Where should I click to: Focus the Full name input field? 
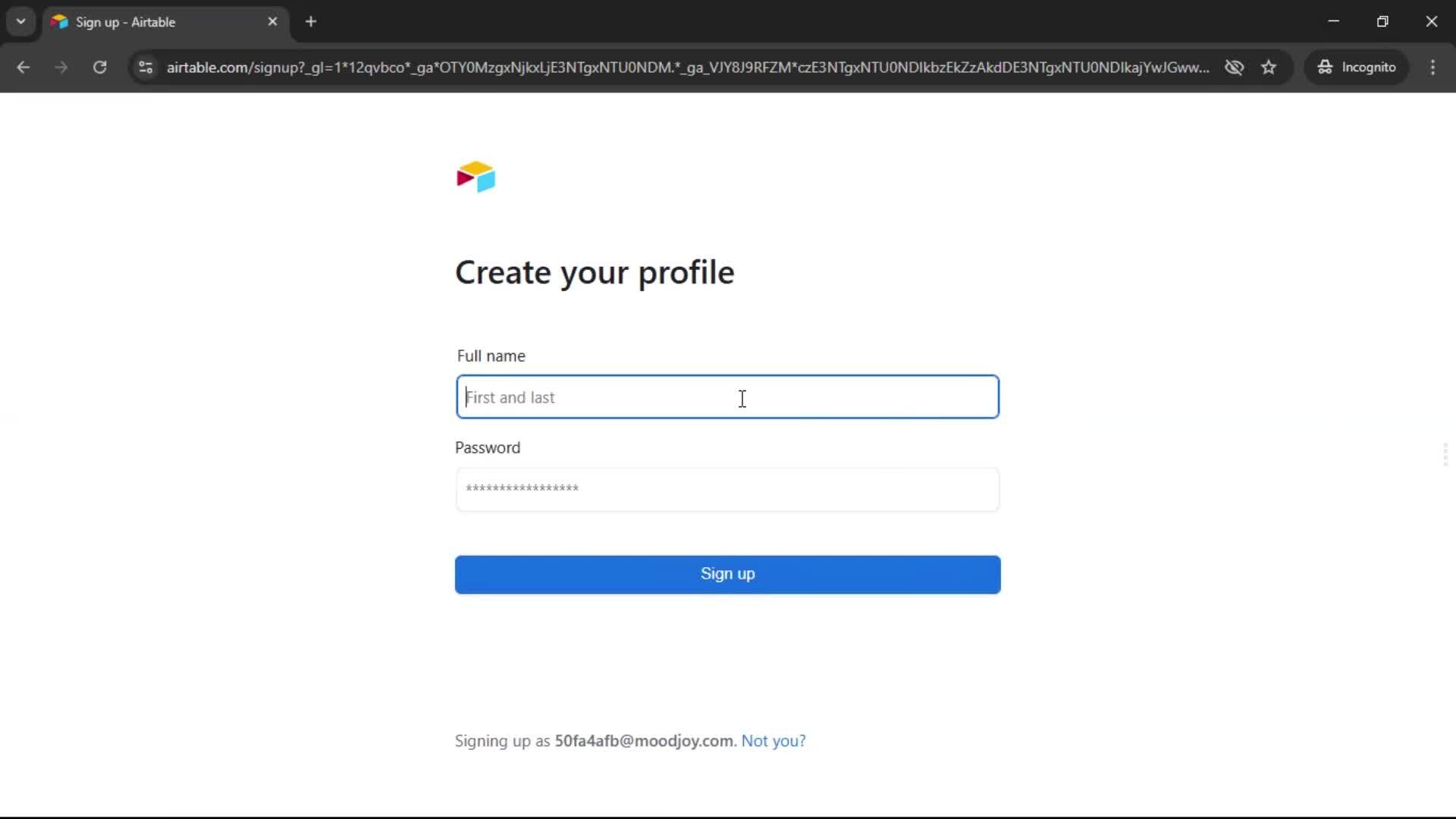click(x=727, y=397)
